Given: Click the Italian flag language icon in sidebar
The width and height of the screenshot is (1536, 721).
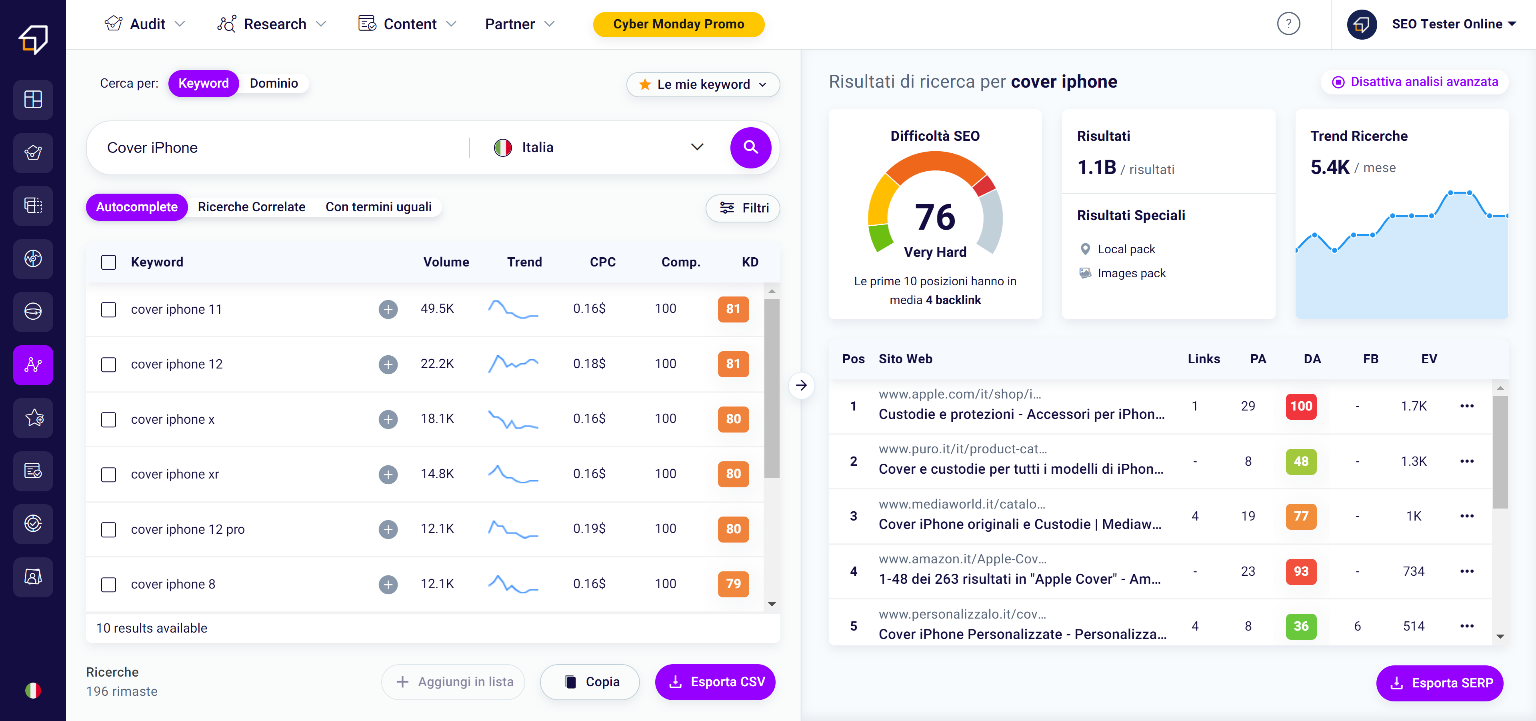Looking at the screenshot, I should [x=33, y=690].
